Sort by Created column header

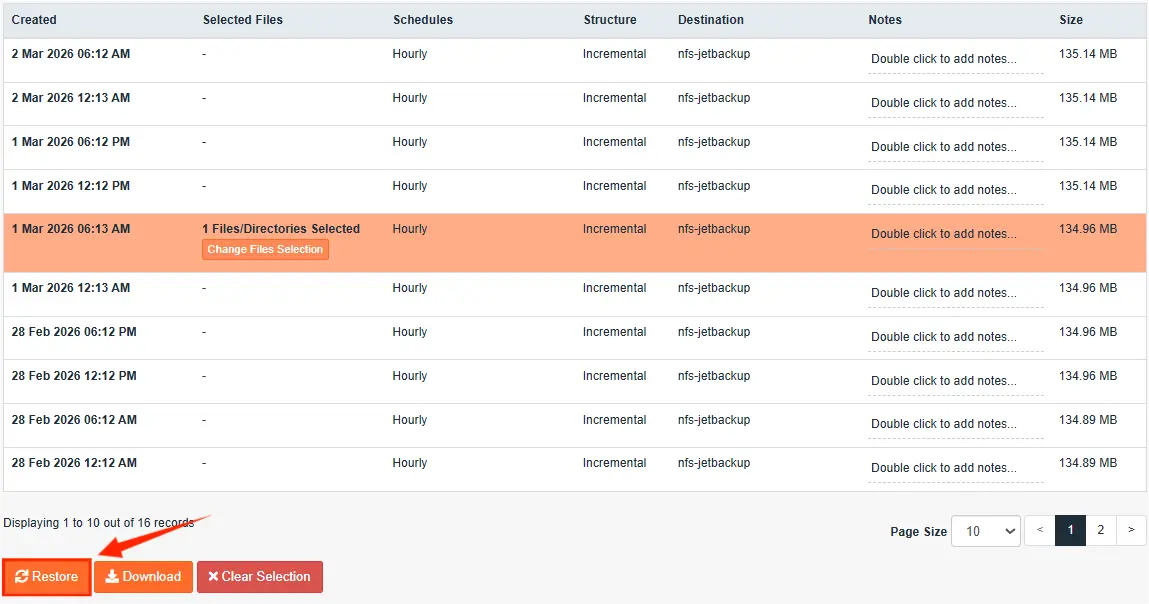[34, 20]
